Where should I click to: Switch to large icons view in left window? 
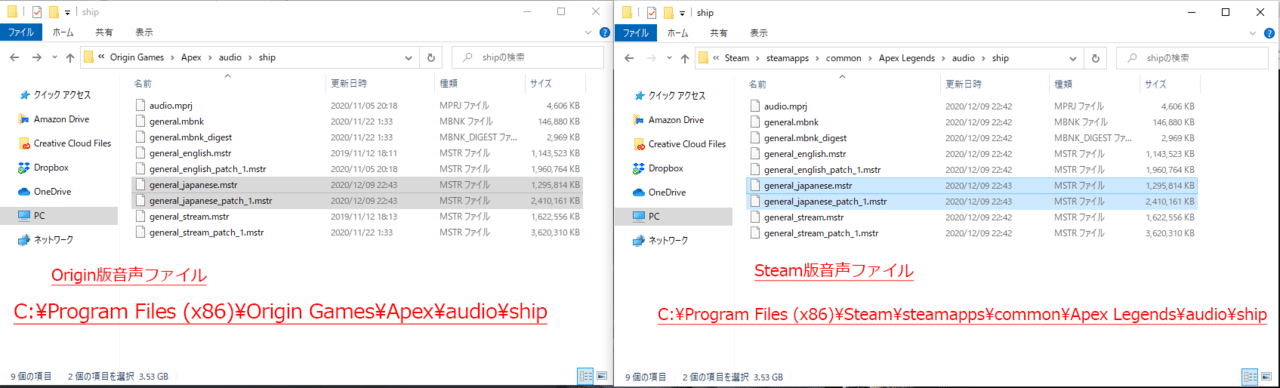point(601,377)
